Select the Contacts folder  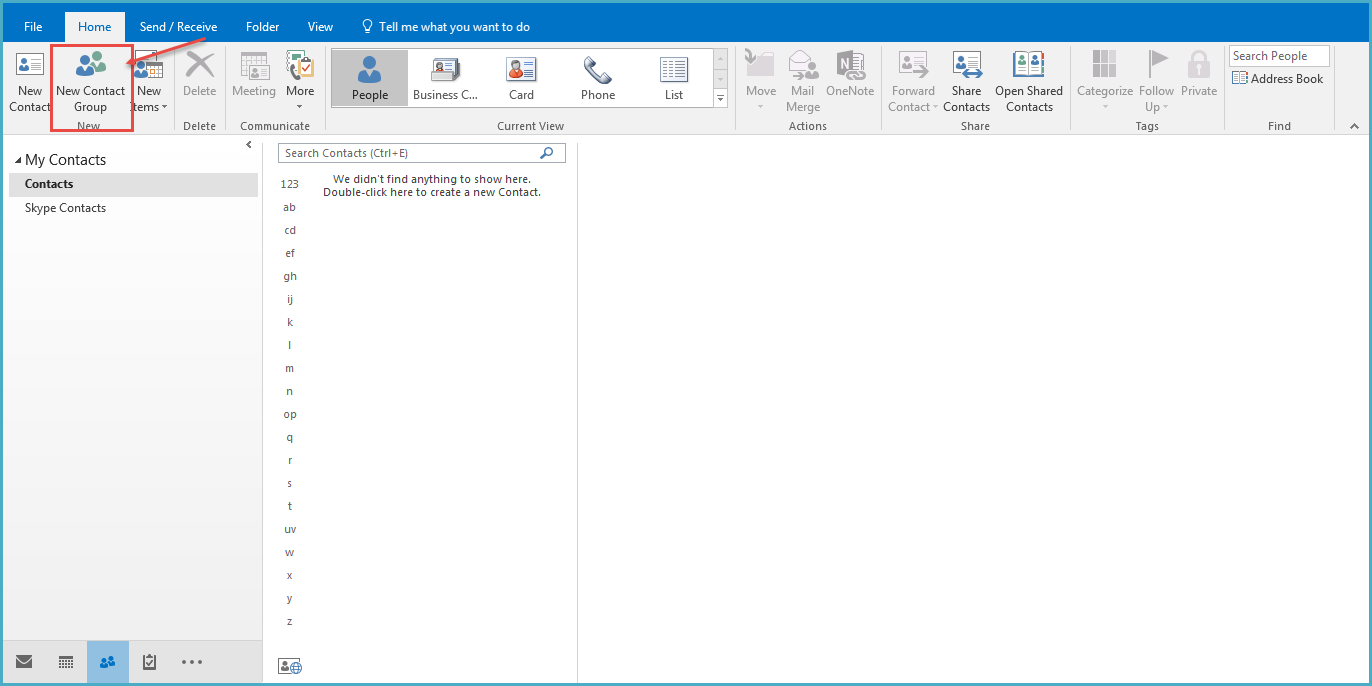[x=133, y=184]
